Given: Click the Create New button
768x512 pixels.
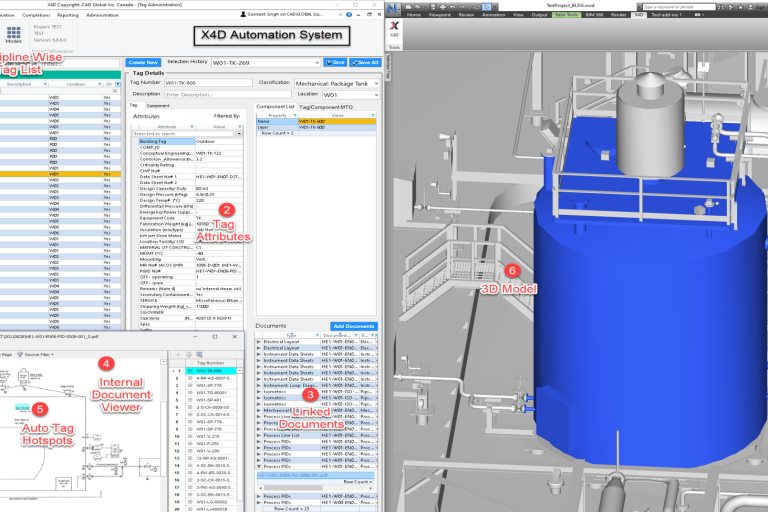Looking at the screenshot, I should click(x=143, y=63).
